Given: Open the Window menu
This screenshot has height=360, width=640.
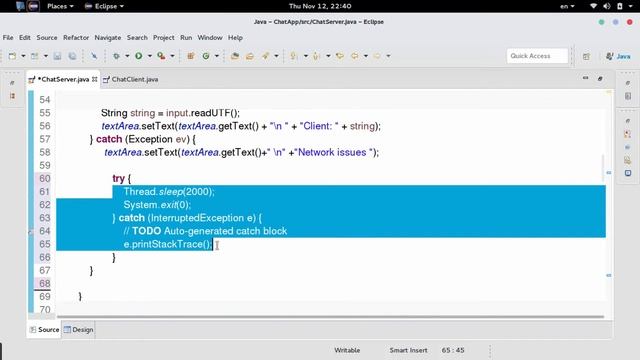Looking at the screenshot, I should pos(210,38).
